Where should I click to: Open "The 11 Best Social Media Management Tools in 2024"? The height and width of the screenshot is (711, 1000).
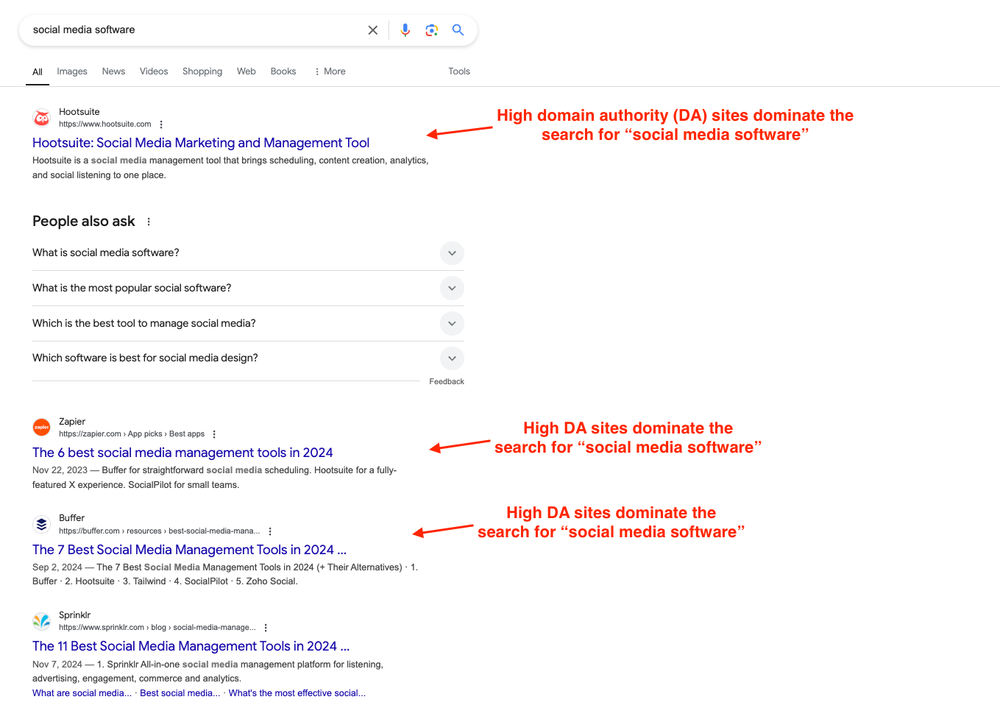191,647
